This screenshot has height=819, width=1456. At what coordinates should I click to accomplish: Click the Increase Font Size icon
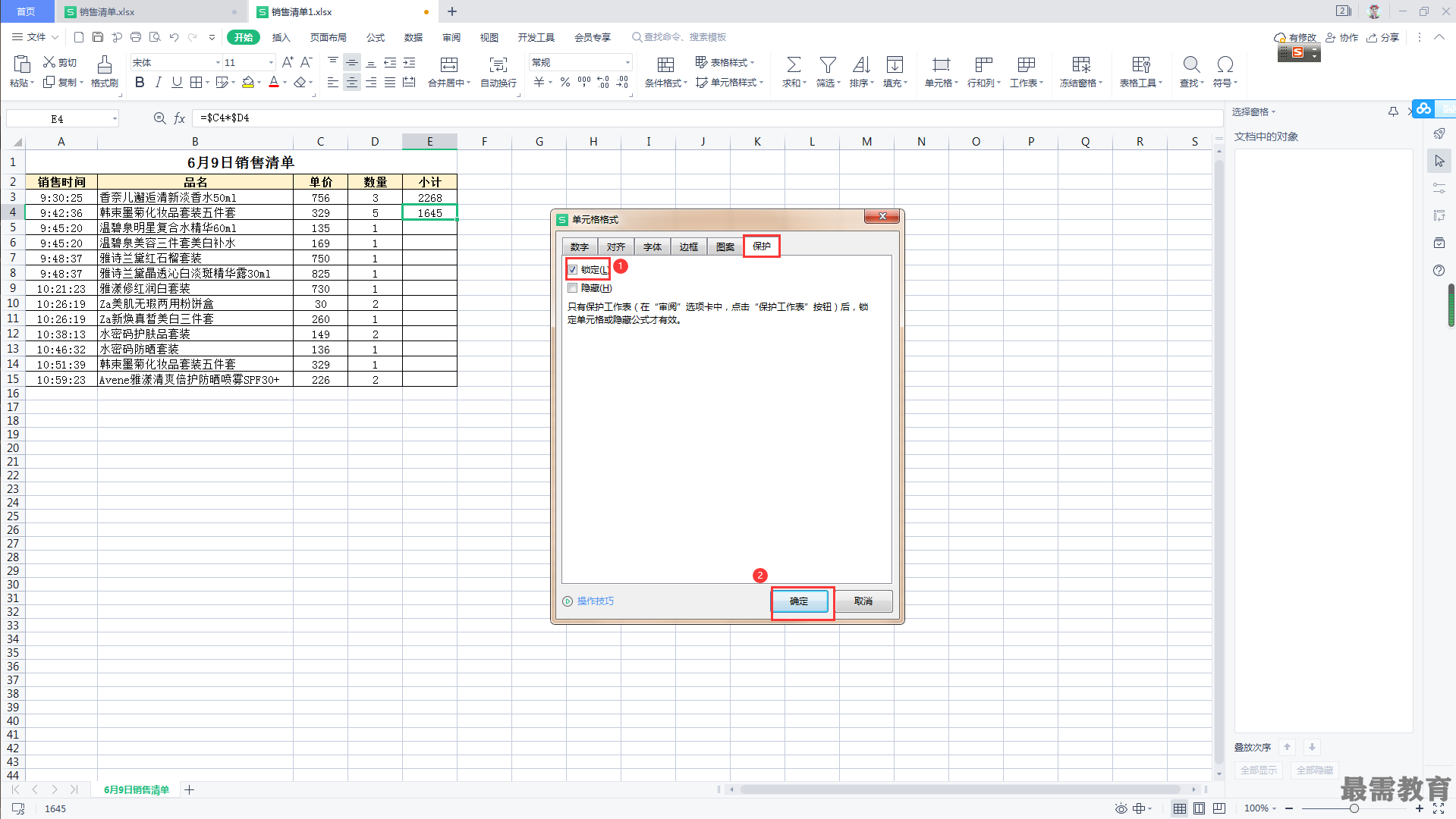(288, 62)
